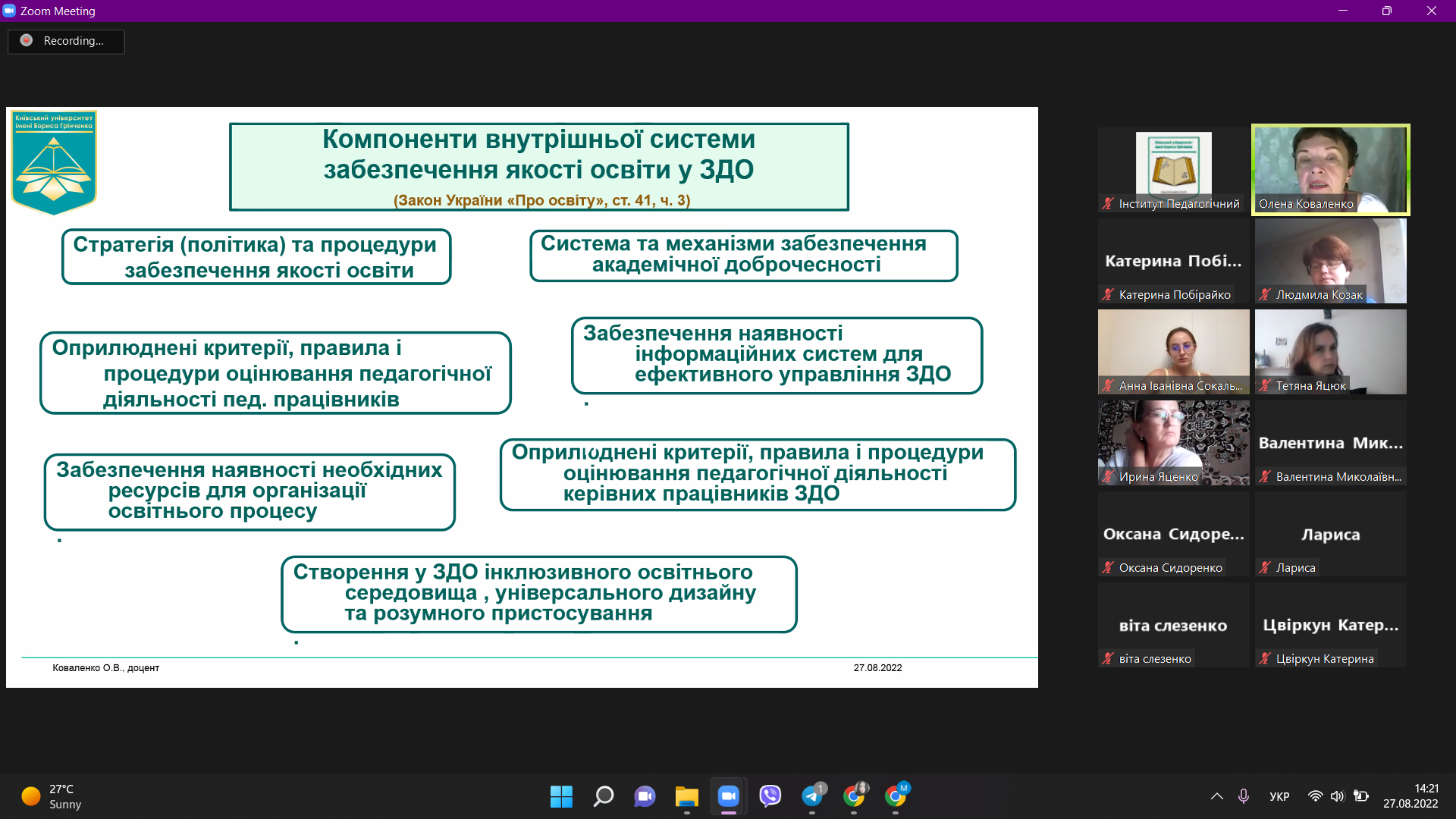Click system tray microphone icon

(1244, 796)
